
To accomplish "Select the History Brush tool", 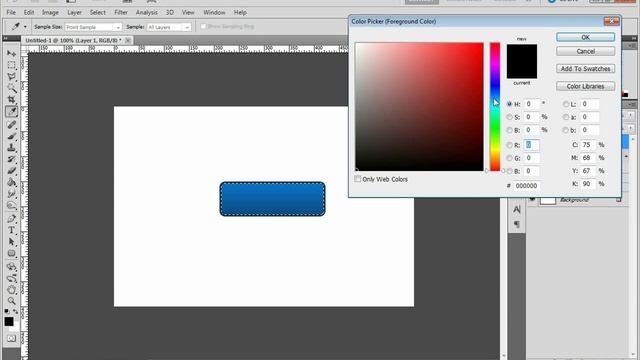I will coord(11,159).
